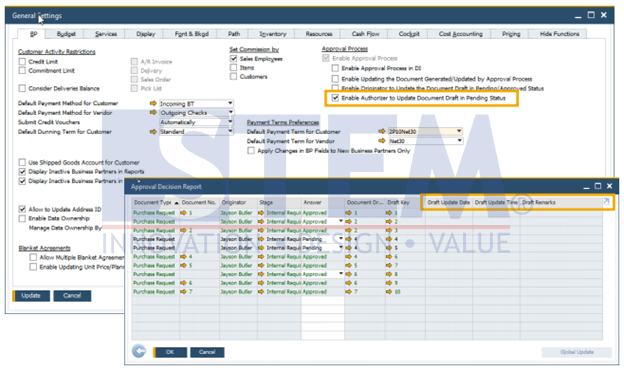Go to the Cash Flow tab
Screen dimensions: 624x371
click(365, 34)
